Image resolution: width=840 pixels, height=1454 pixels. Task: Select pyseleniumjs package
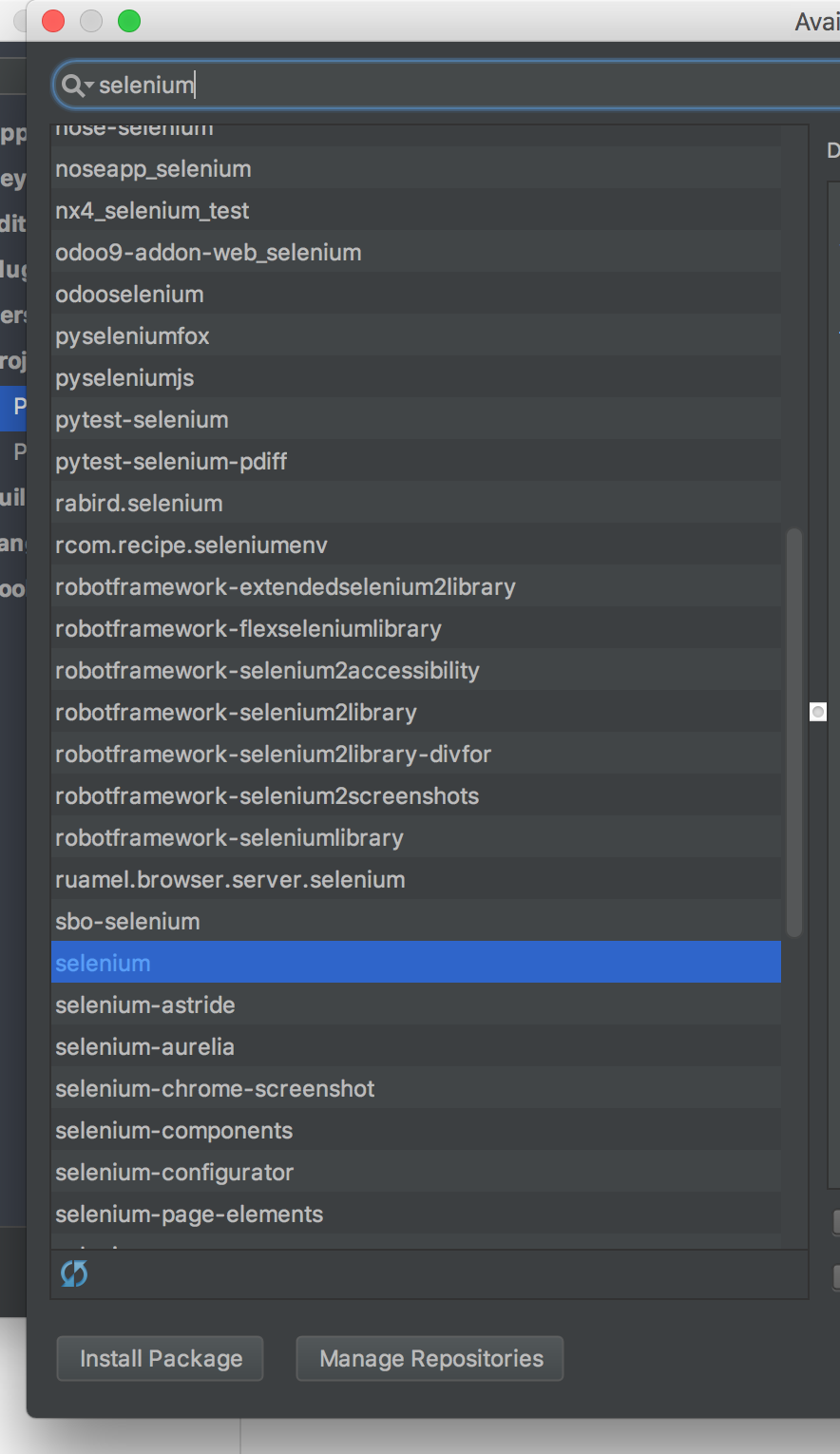(416, 378)
